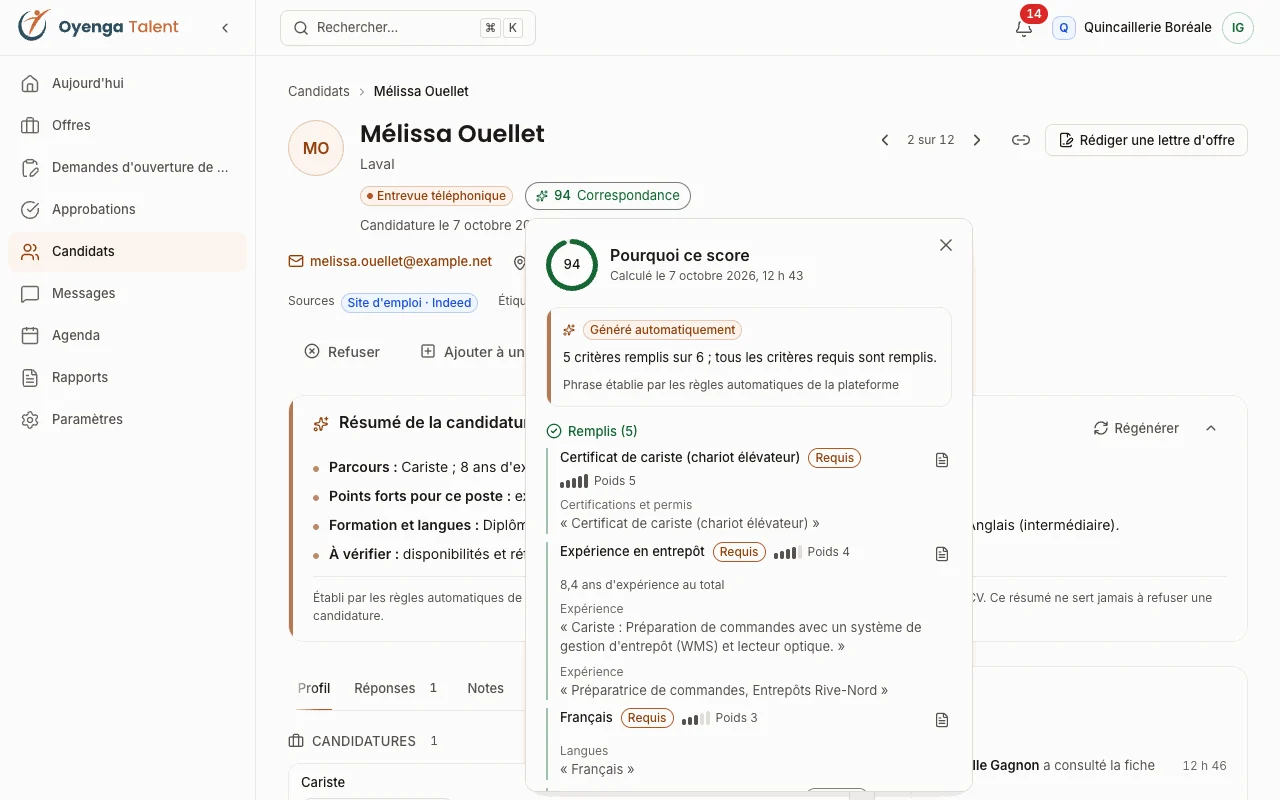Screen dimensions: 1280x800
Task: Open document icon for Expérience en entrepôt
Action: point(941,554)
